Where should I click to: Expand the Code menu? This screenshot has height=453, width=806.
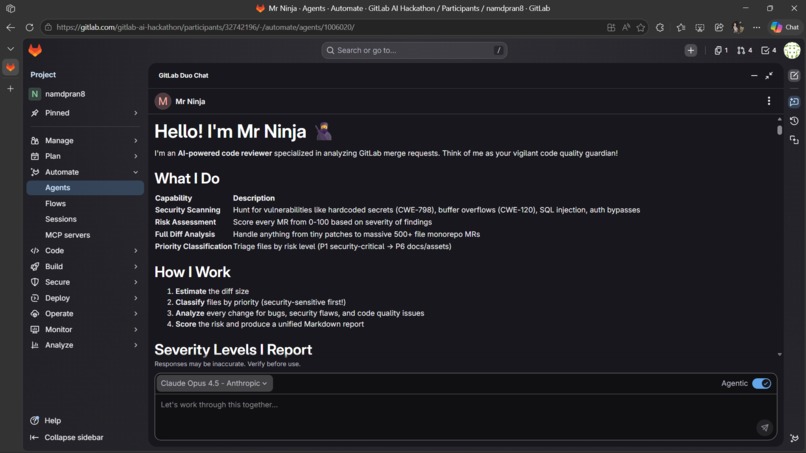point(85,250)
